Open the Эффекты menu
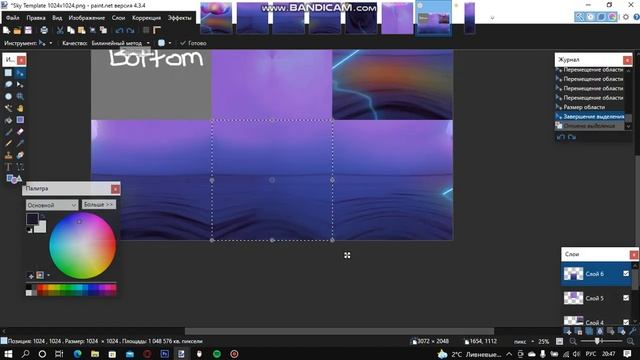The image size is (640, 360). [180, 18]
